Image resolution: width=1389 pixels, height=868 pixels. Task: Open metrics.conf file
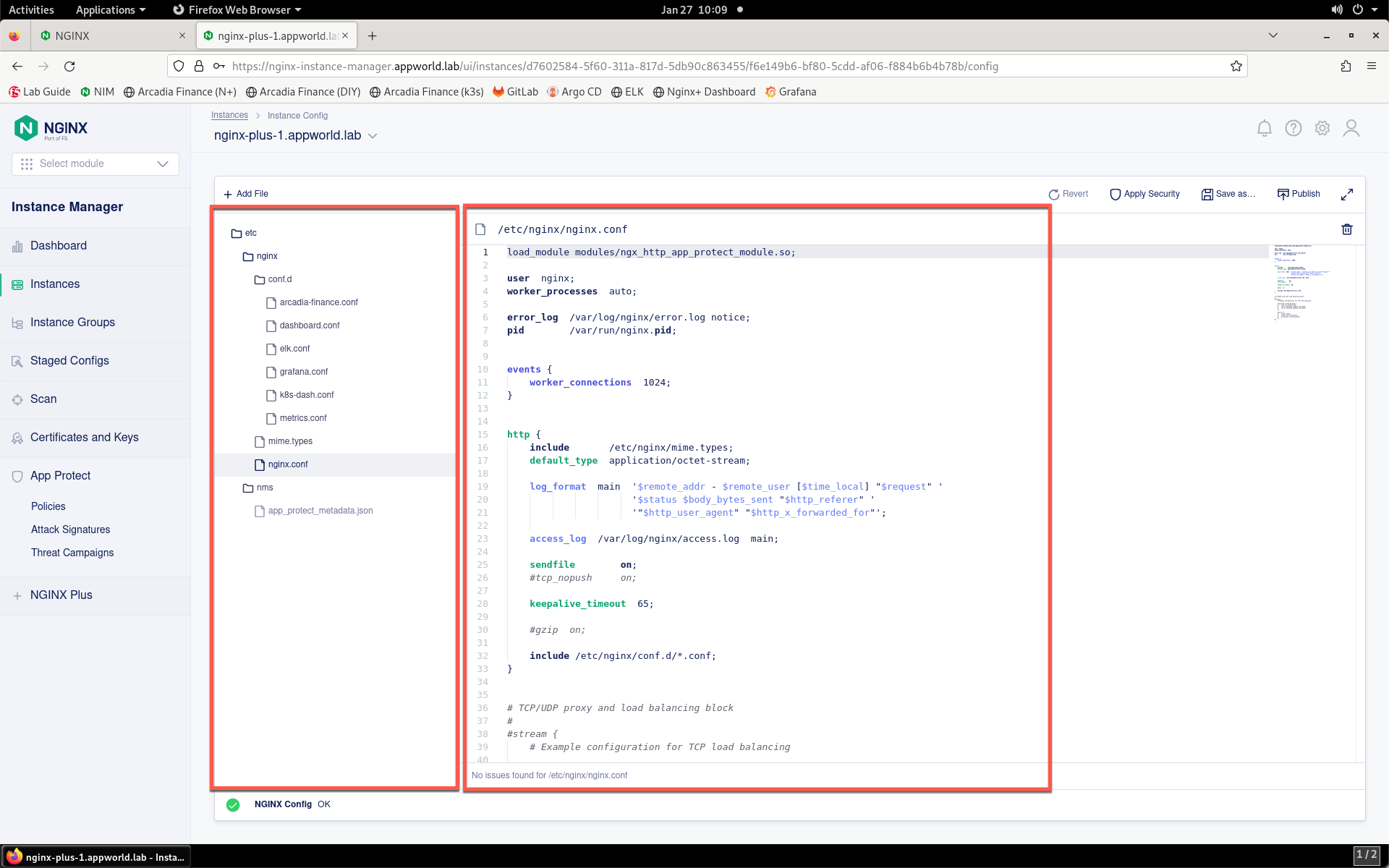pos(296,418)
